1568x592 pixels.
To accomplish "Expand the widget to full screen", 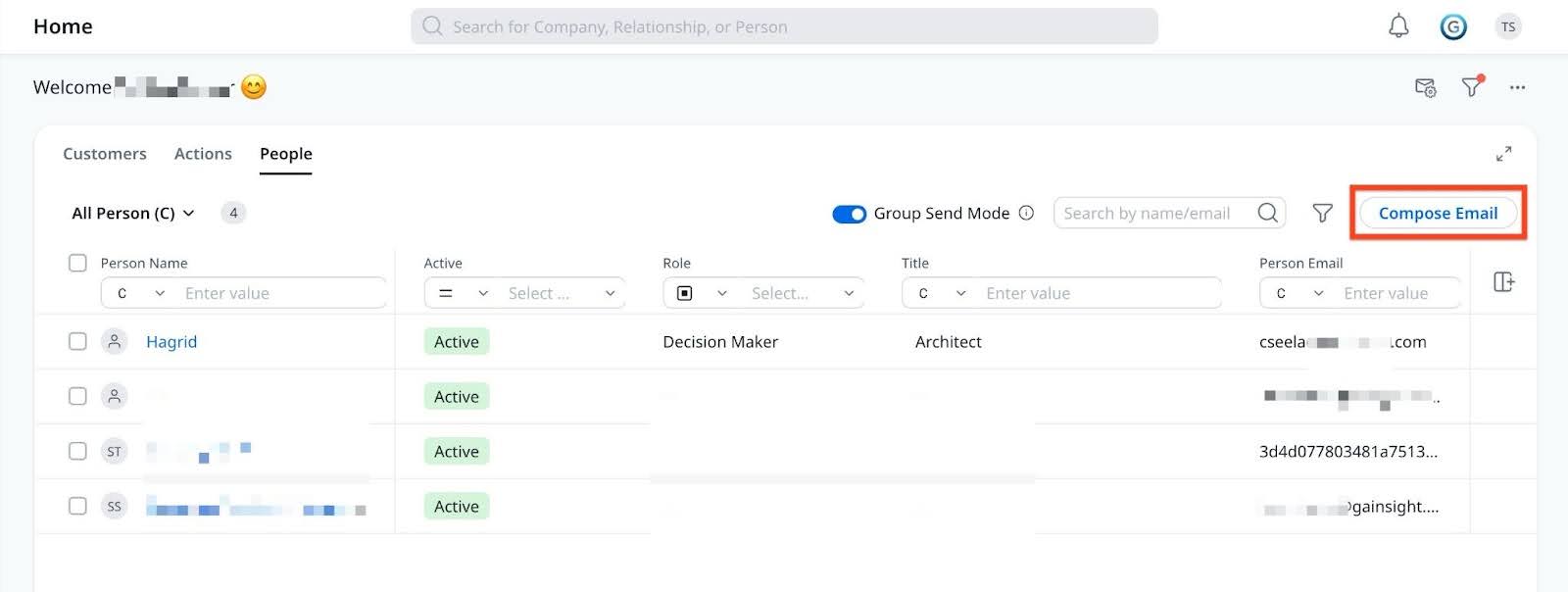I will (1503, 154).
